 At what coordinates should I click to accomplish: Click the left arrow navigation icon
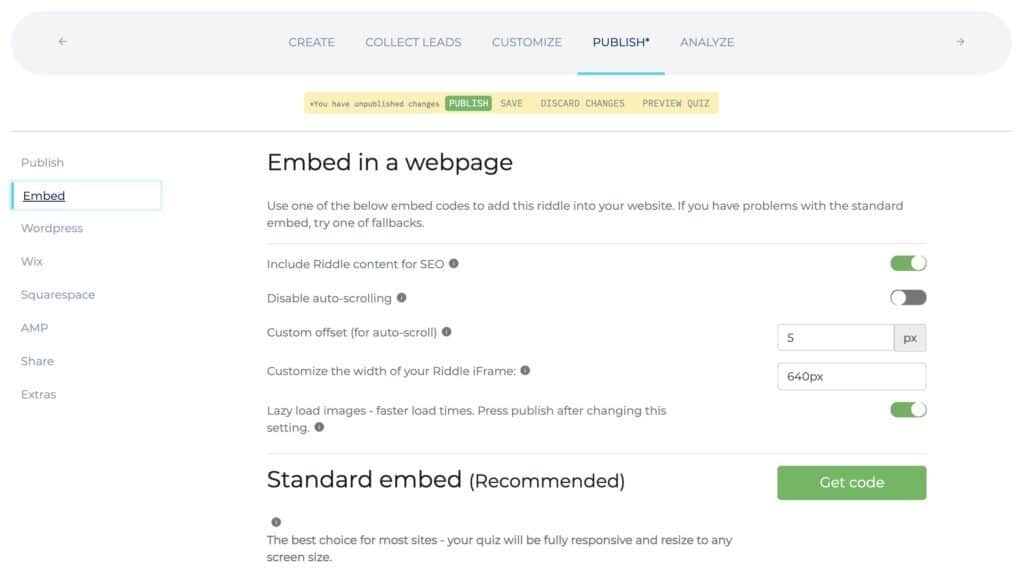pyautogui.click(x=63, y=42)
